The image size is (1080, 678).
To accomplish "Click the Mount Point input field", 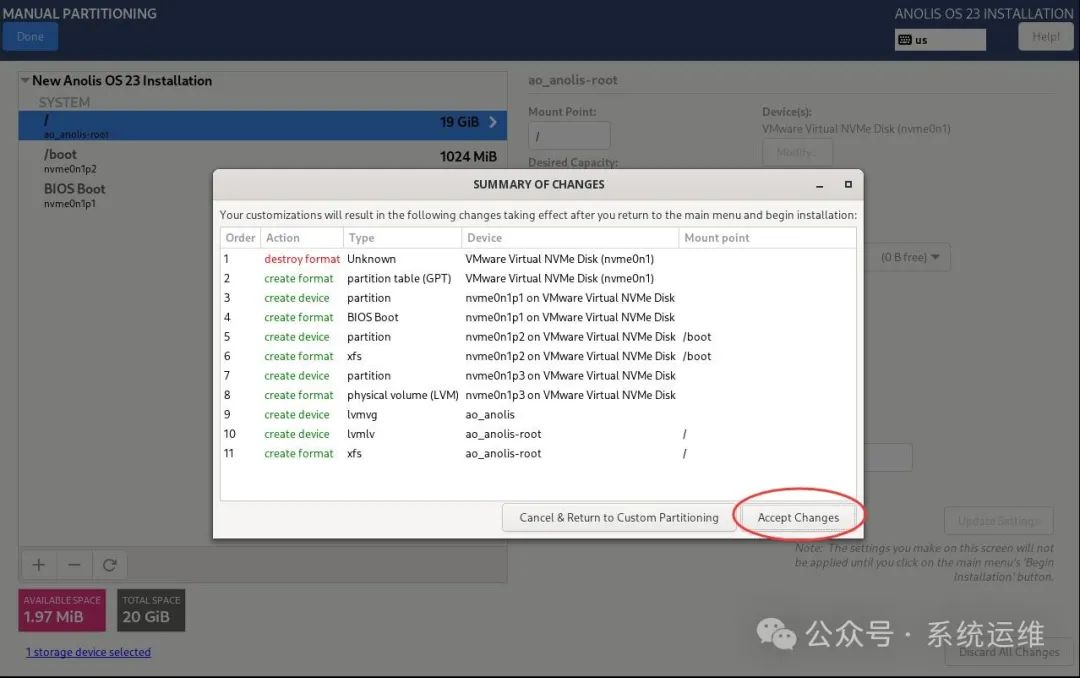I will (569, 136).
